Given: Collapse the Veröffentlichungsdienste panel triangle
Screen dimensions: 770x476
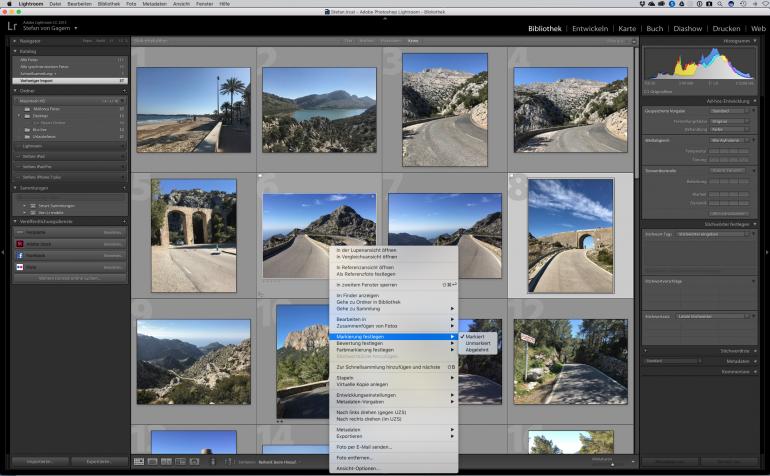Looking at the screenshot, I should tap(15, 222).
